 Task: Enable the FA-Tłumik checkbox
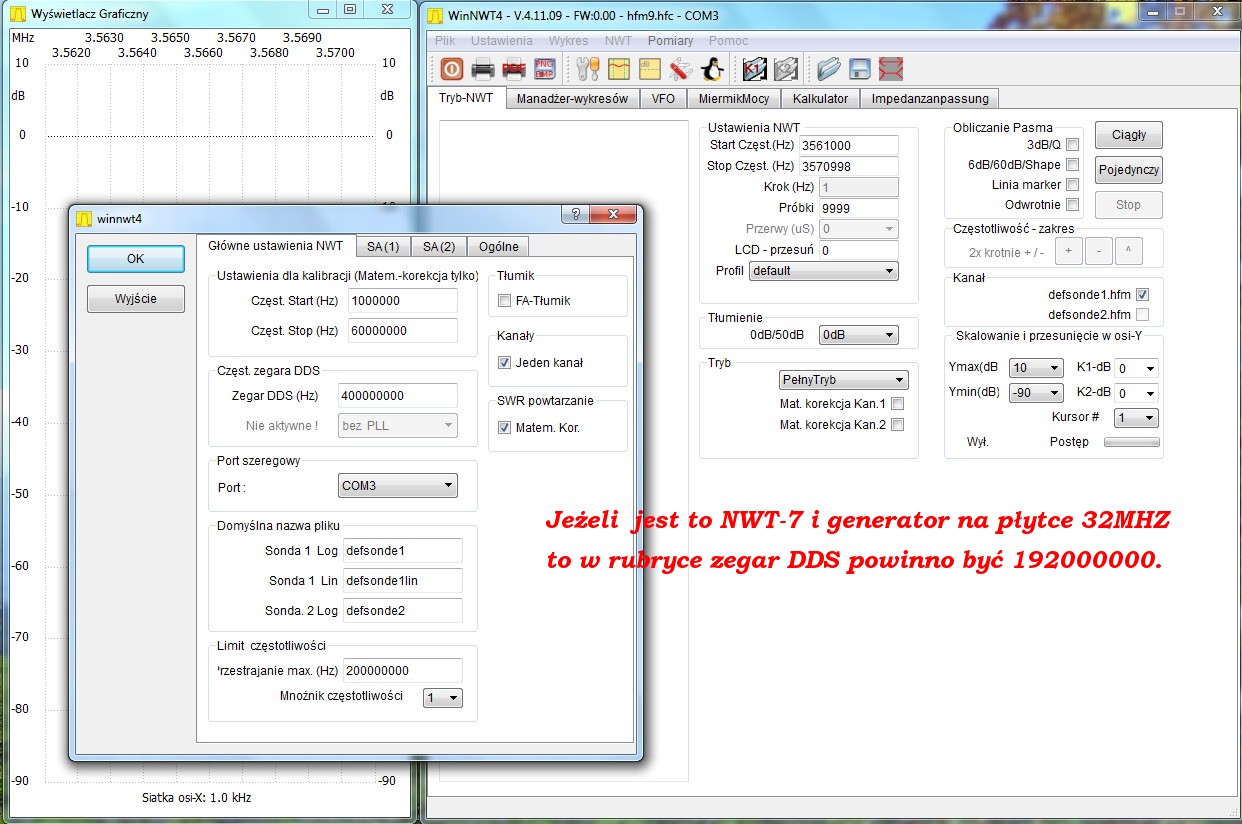504,300
